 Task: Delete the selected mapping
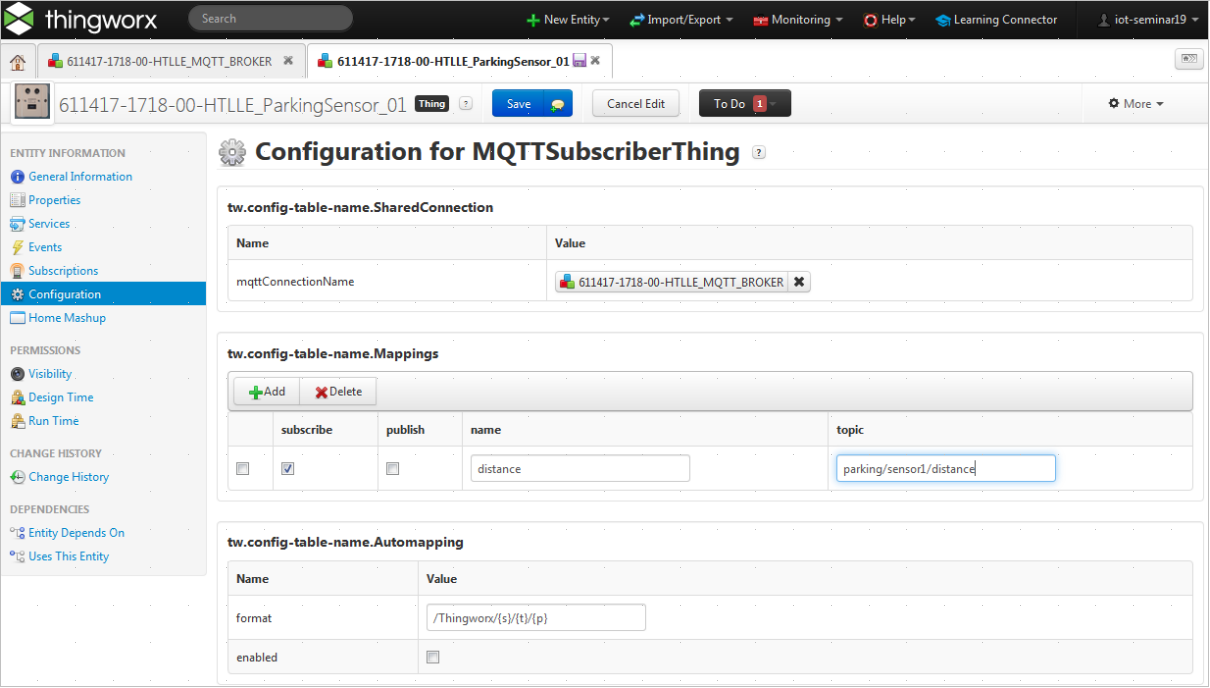(338, 392)
